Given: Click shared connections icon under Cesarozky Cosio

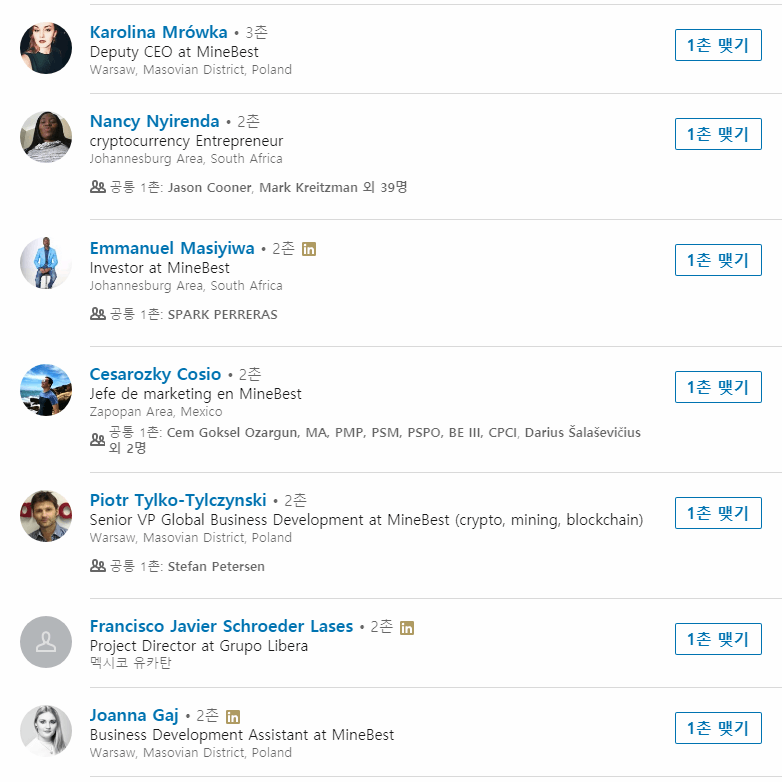Looking at the screenshot, I should [98, 440].
